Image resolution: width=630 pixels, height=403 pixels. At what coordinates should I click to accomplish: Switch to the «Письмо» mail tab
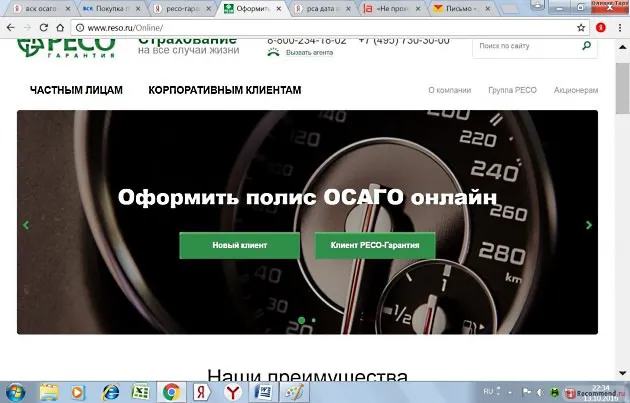tap(462, 8)
